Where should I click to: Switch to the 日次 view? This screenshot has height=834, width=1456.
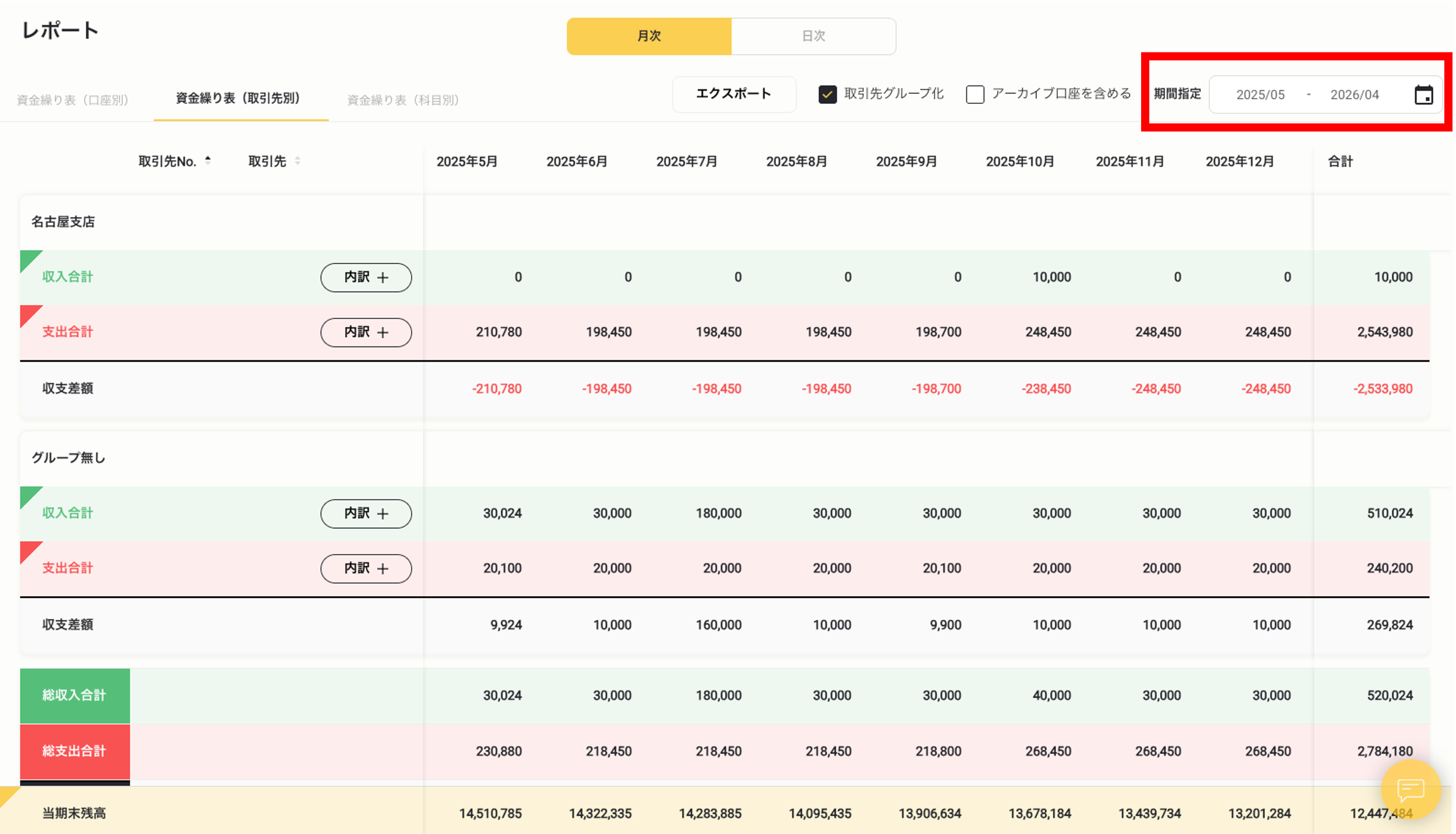813,36
